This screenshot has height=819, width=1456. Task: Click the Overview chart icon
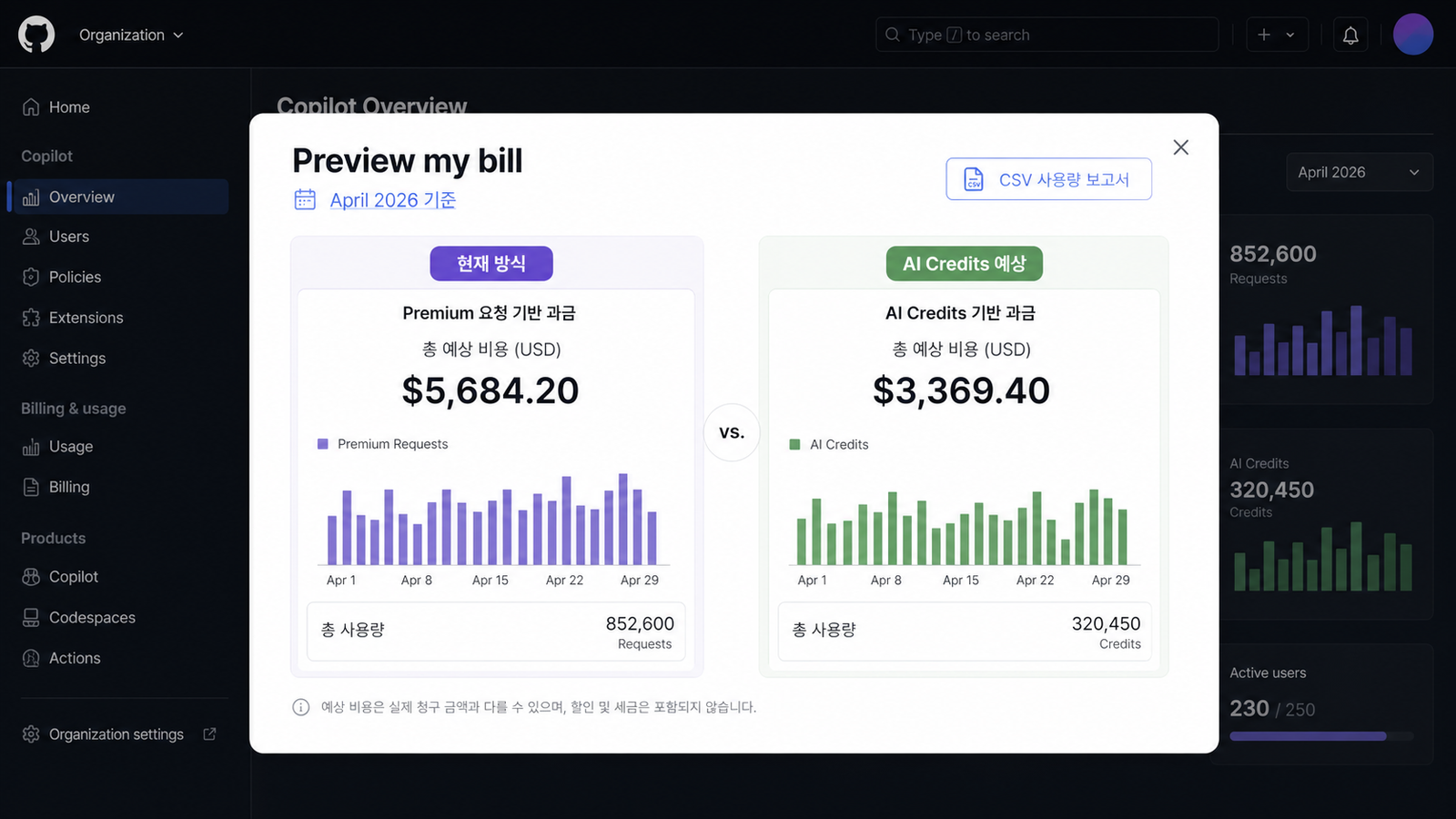[31, 197]
